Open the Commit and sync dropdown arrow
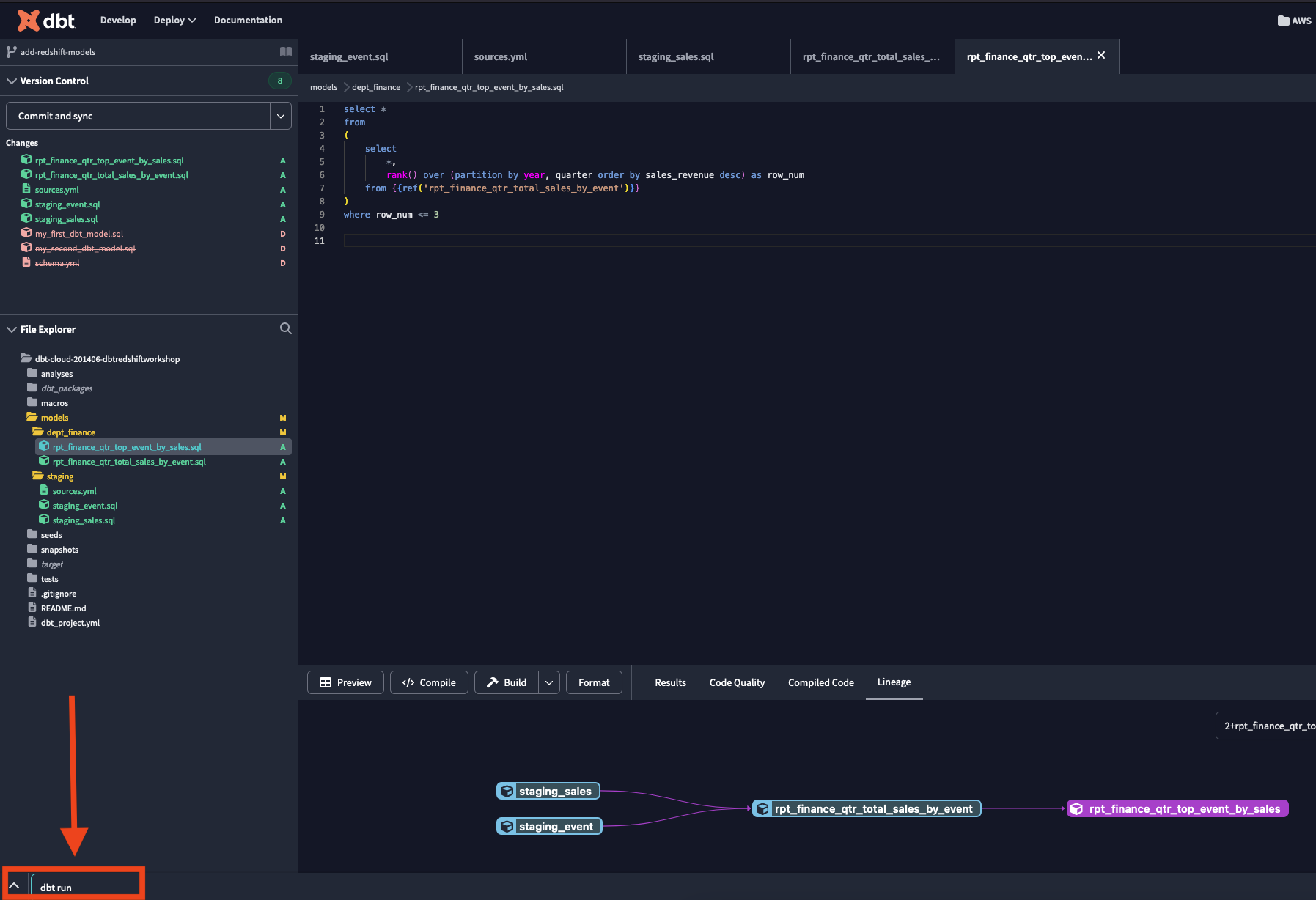 coord(281,117)
